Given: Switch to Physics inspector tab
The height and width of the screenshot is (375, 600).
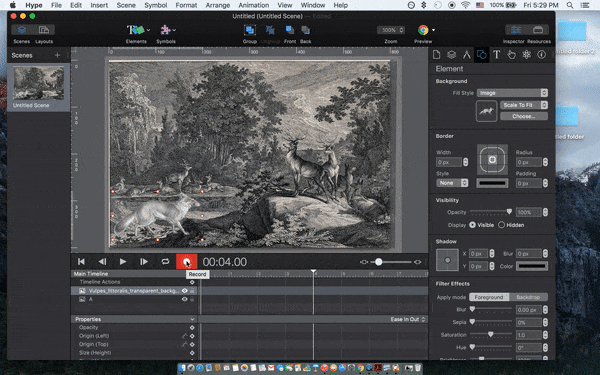Looking at the screenshot, I should (x=527, y=55).
